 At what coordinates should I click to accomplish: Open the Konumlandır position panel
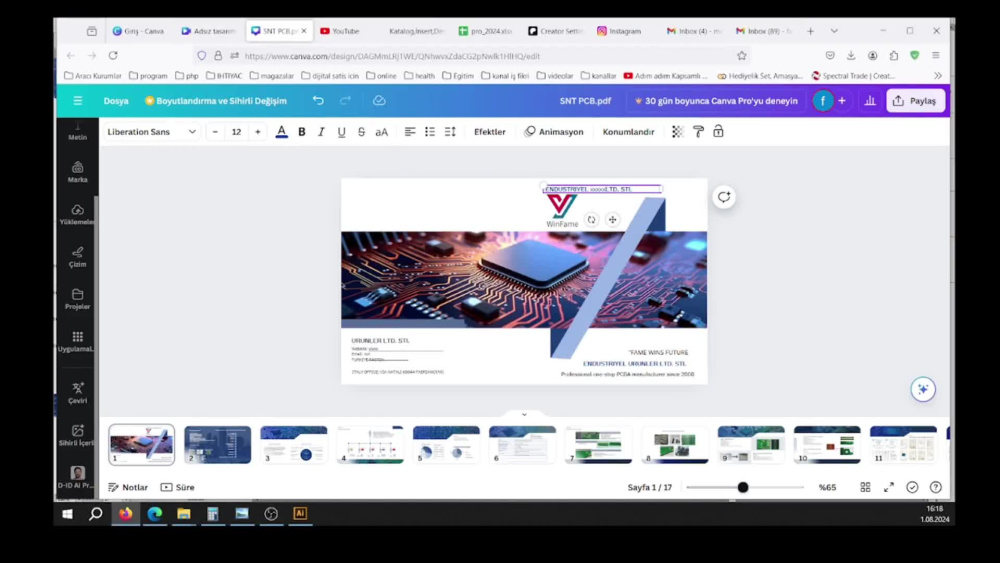(x=628, y=132)
